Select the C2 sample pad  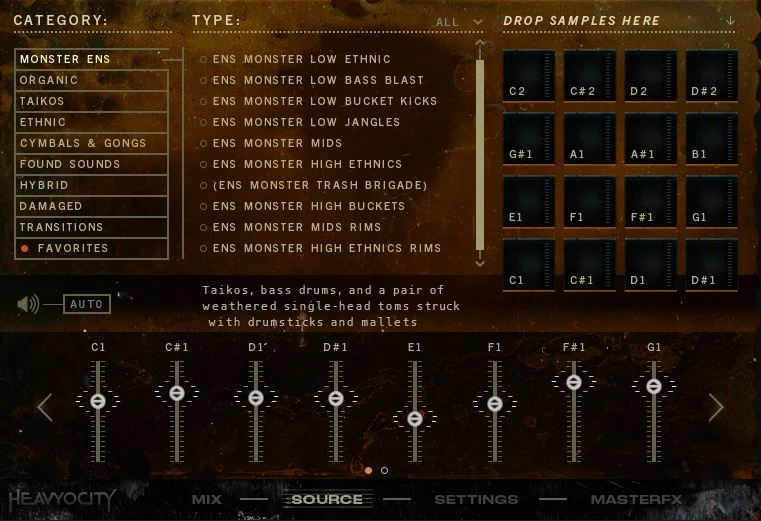[529, 75]
